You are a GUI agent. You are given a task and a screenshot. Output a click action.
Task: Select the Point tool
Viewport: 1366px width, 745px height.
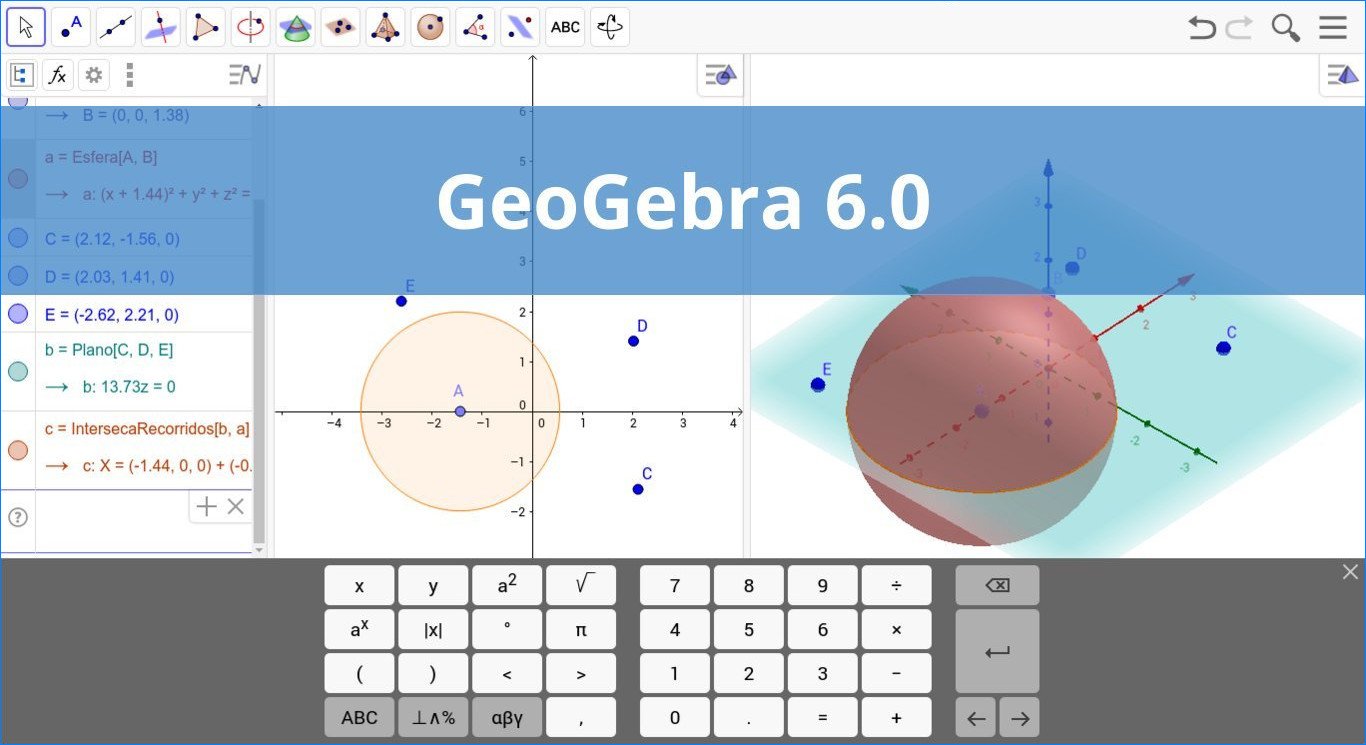click(70, 27)
